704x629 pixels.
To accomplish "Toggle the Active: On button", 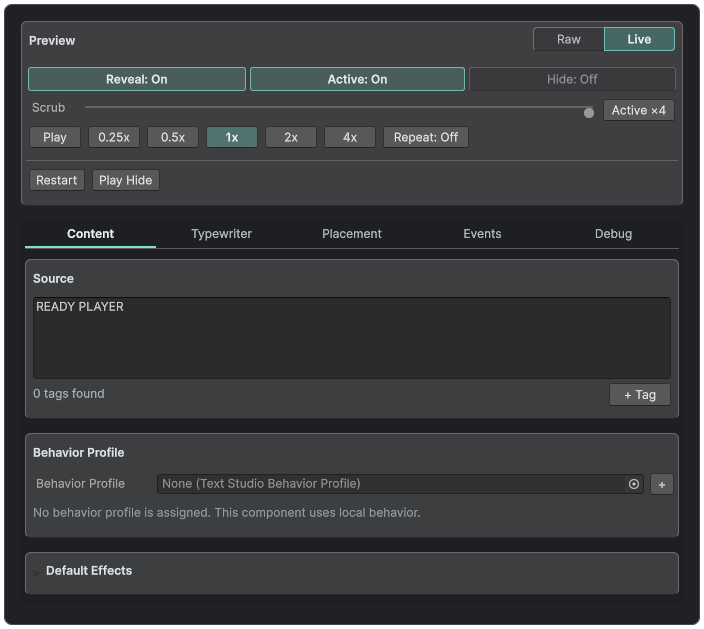I will pyautogui.click(x=357, y=79).
